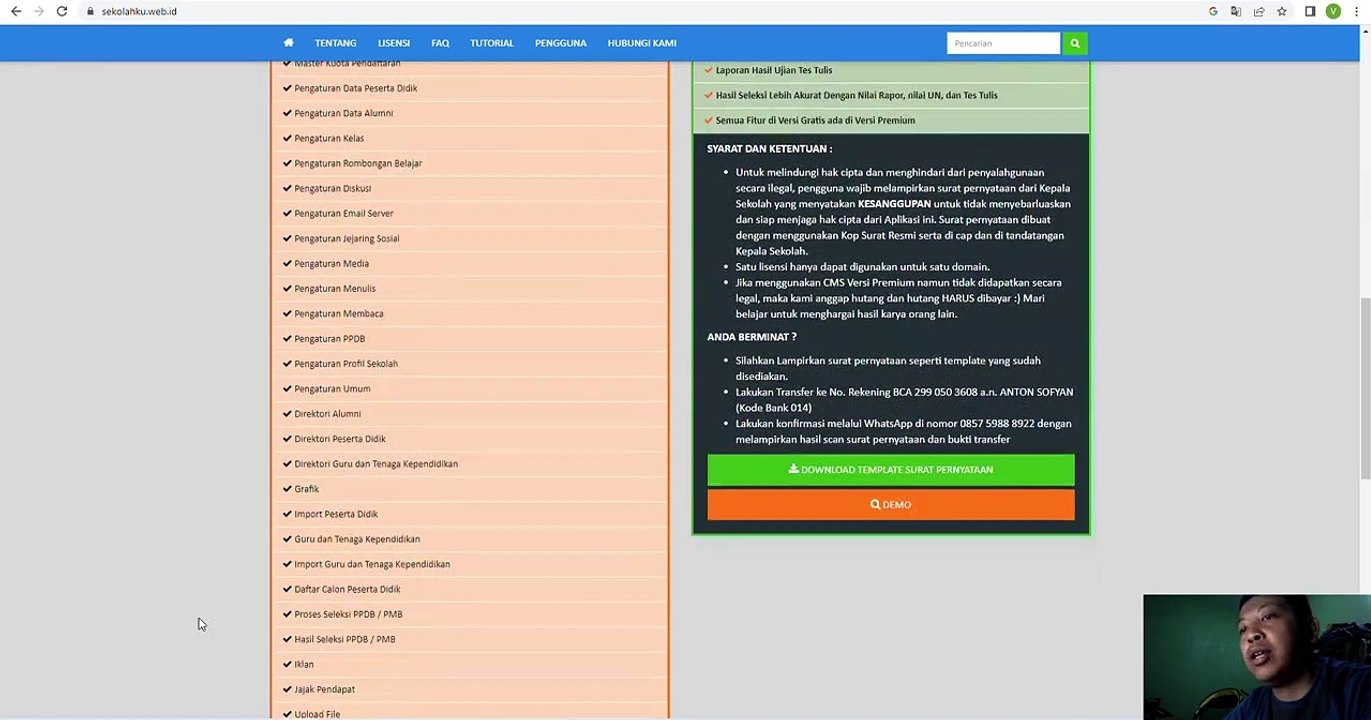Click 'Laporan Hasil Ujian Tes Tulis' text
The width and height of the screenshot is (1371, 720).
774,70
